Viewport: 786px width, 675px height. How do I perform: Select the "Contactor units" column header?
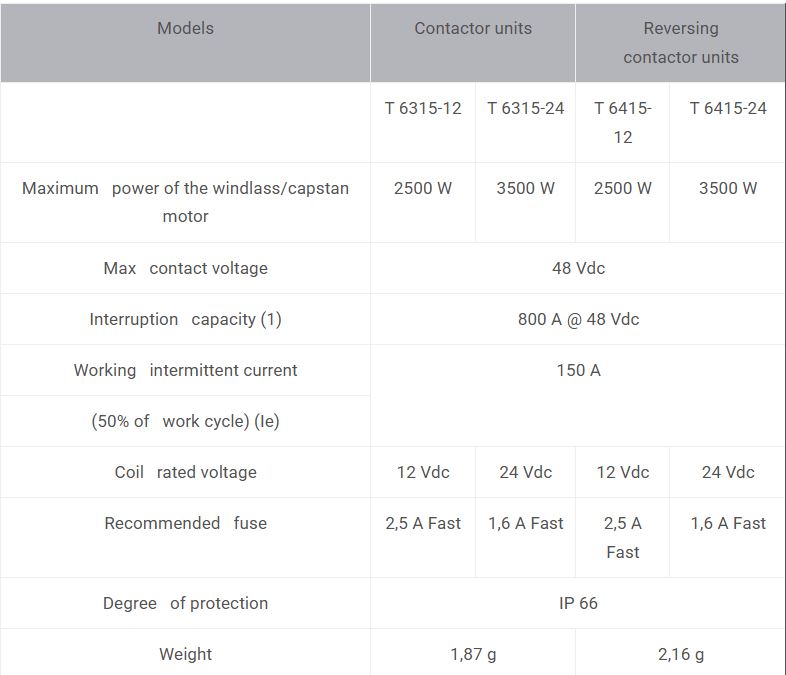[473, 28]
